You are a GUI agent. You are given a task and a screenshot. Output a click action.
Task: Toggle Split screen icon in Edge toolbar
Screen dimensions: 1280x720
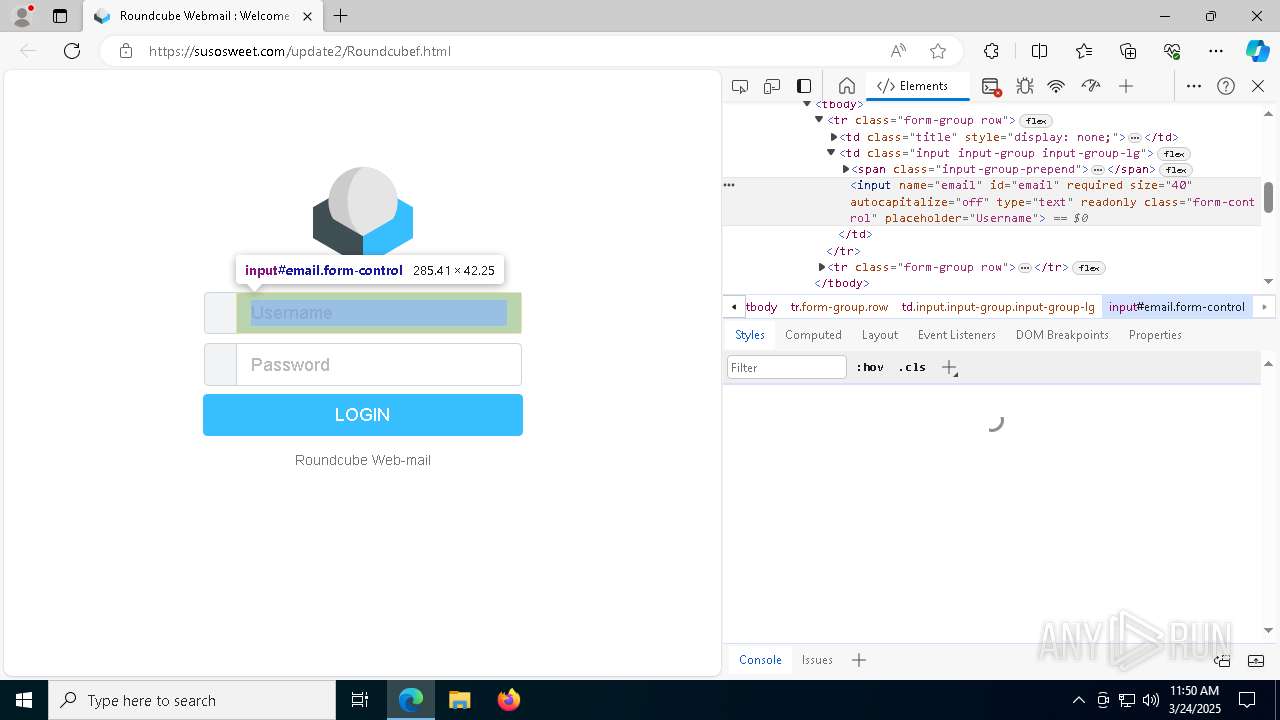tap(1039, 51)
